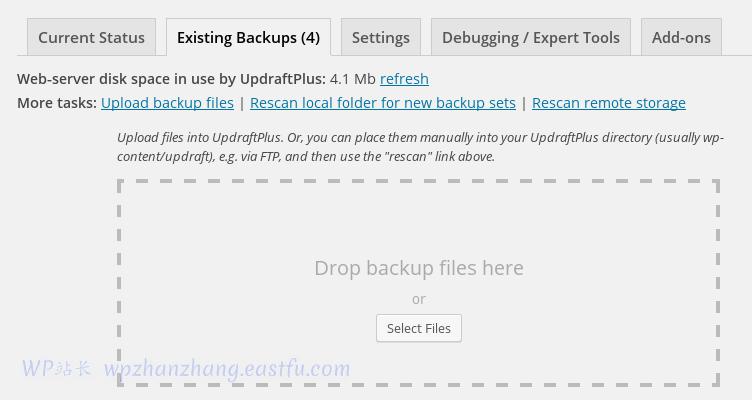Click the Rescan remote storage link

608,103
